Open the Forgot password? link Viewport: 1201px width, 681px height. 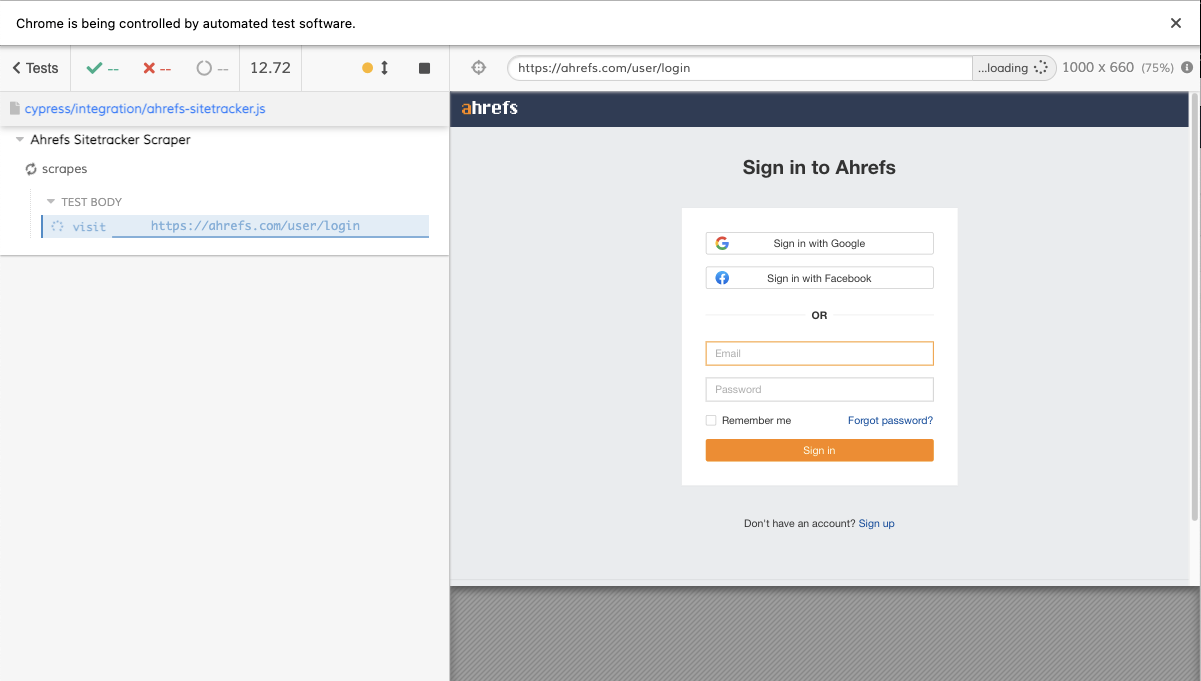click(890, 421)
